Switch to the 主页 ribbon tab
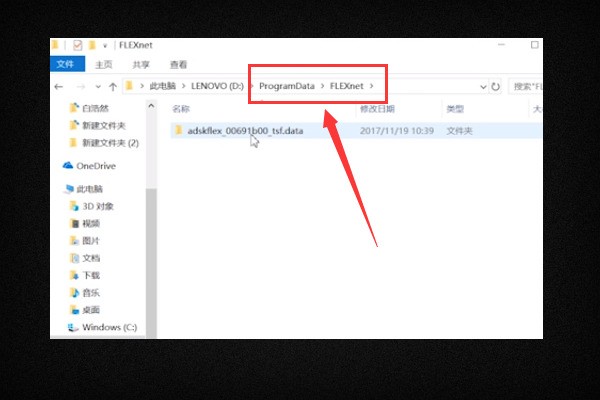Screen dimensions: 600x400 coord(103,64)
